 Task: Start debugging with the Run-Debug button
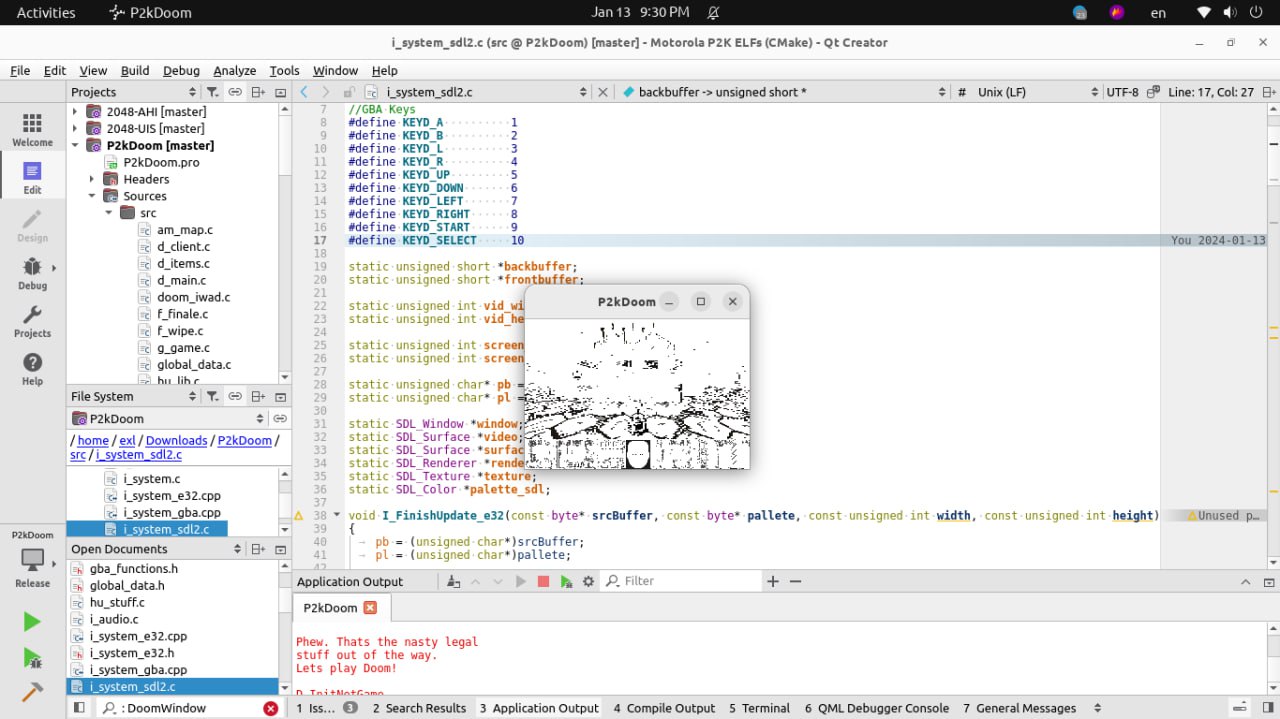pos(32,658)
